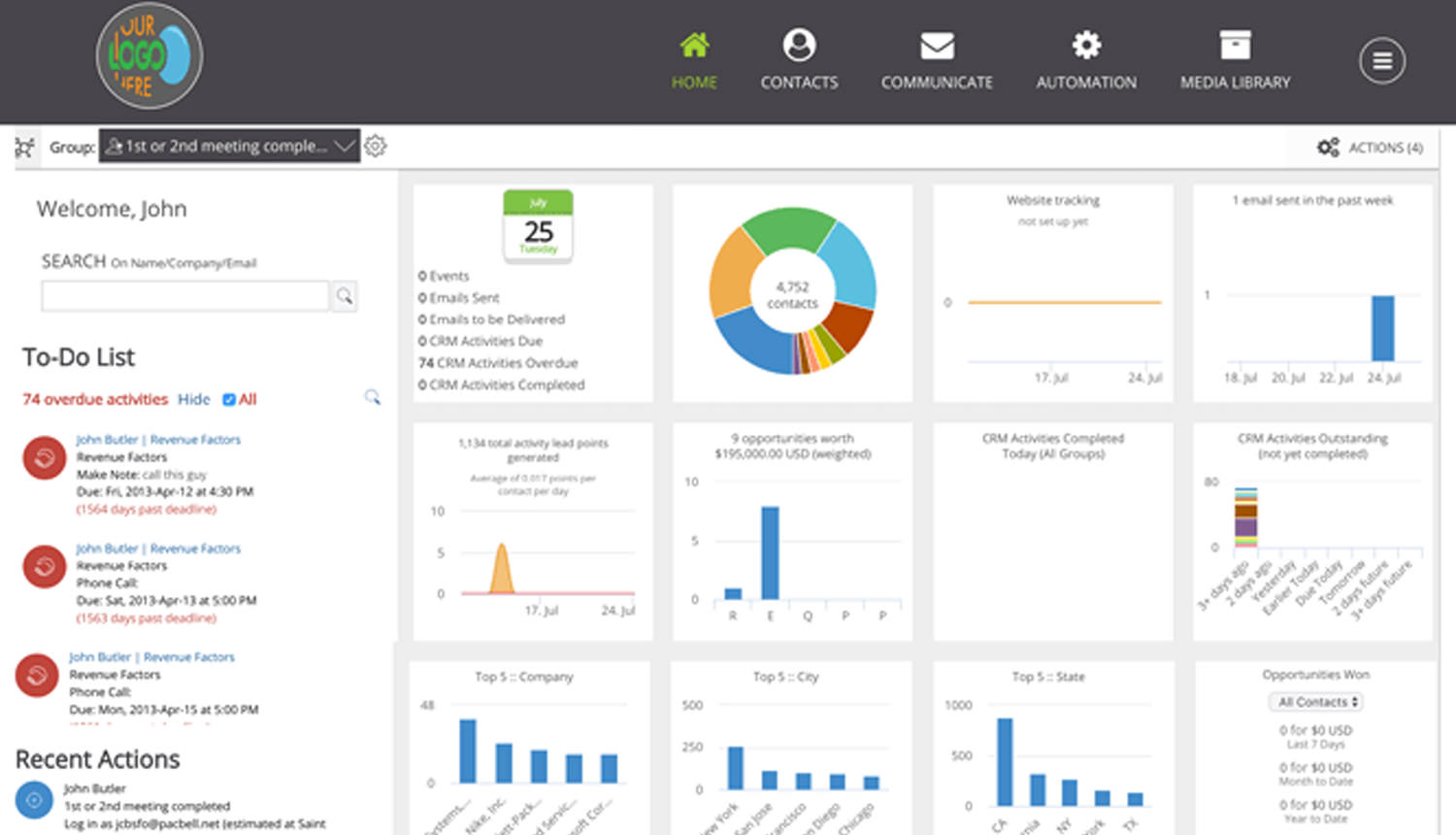Click the red icon for the Apr-13 Phone Call

pyautogui.click(x=45, y=567)
